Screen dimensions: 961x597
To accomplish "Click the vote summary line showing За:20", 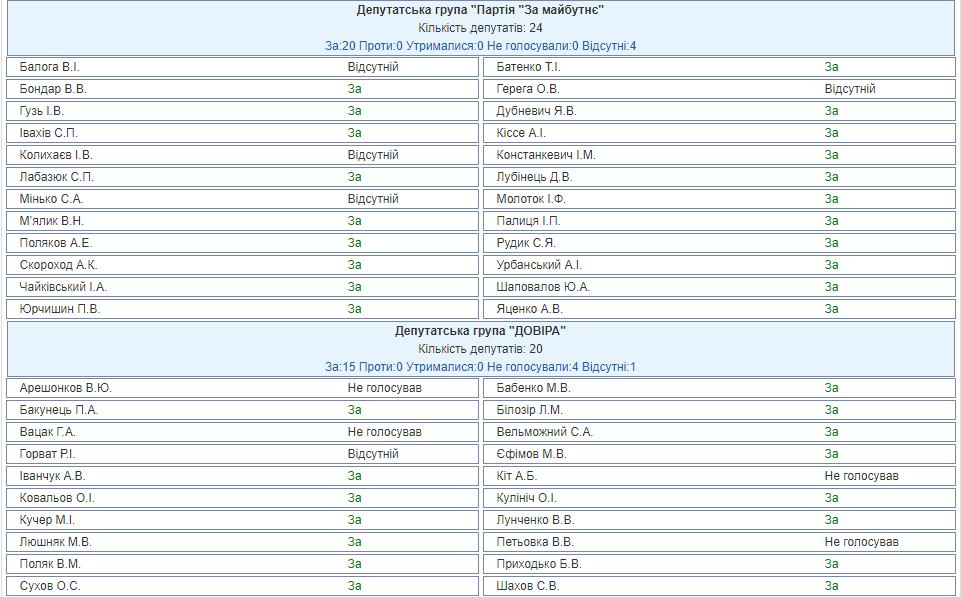I will coord(480,46).
